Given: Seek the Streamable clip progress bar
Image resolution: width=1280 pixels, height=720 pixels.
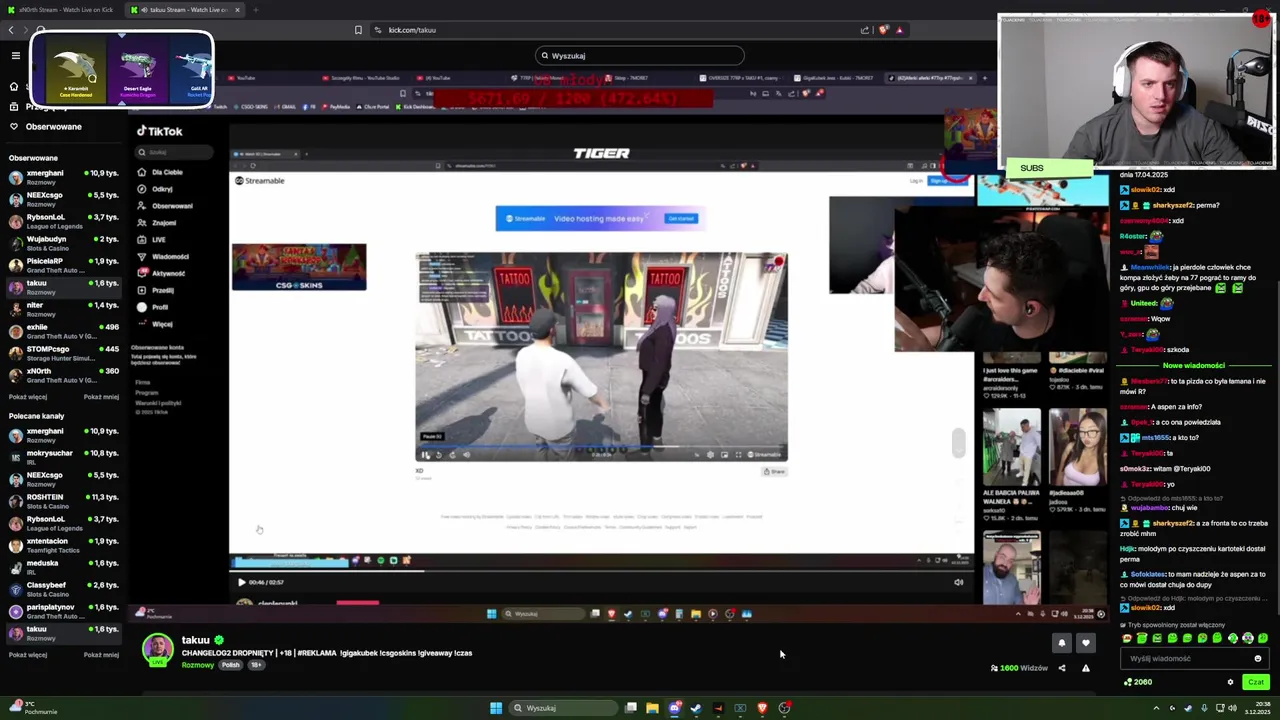Looking at the screenshot, I should [601, 447].
